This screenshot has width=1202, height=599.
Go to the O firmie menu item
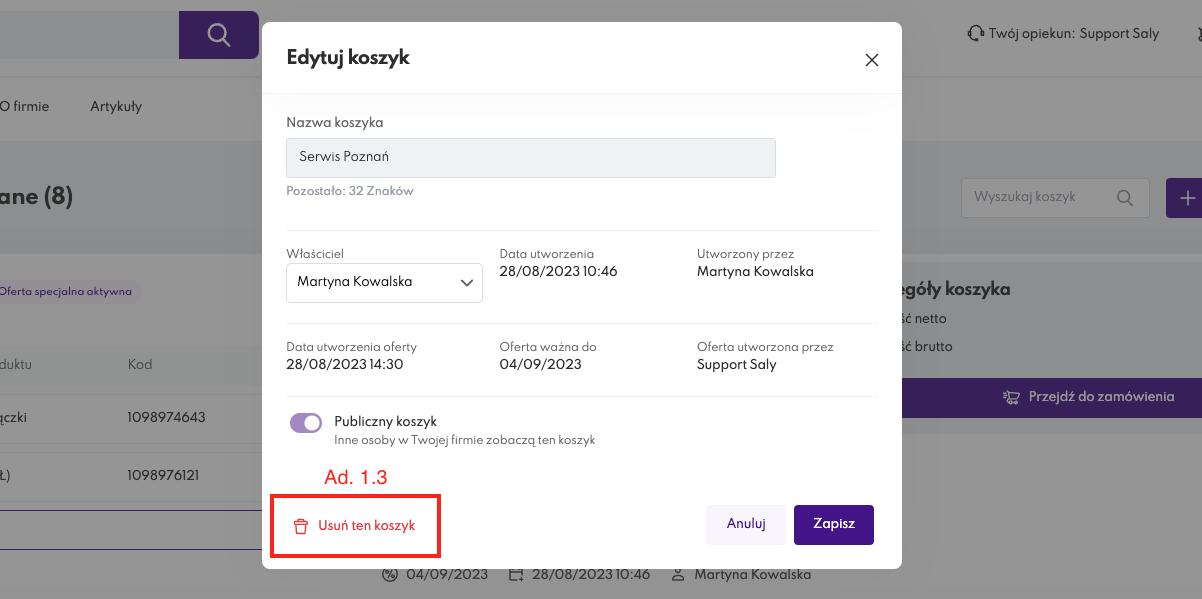pos(24,106)
